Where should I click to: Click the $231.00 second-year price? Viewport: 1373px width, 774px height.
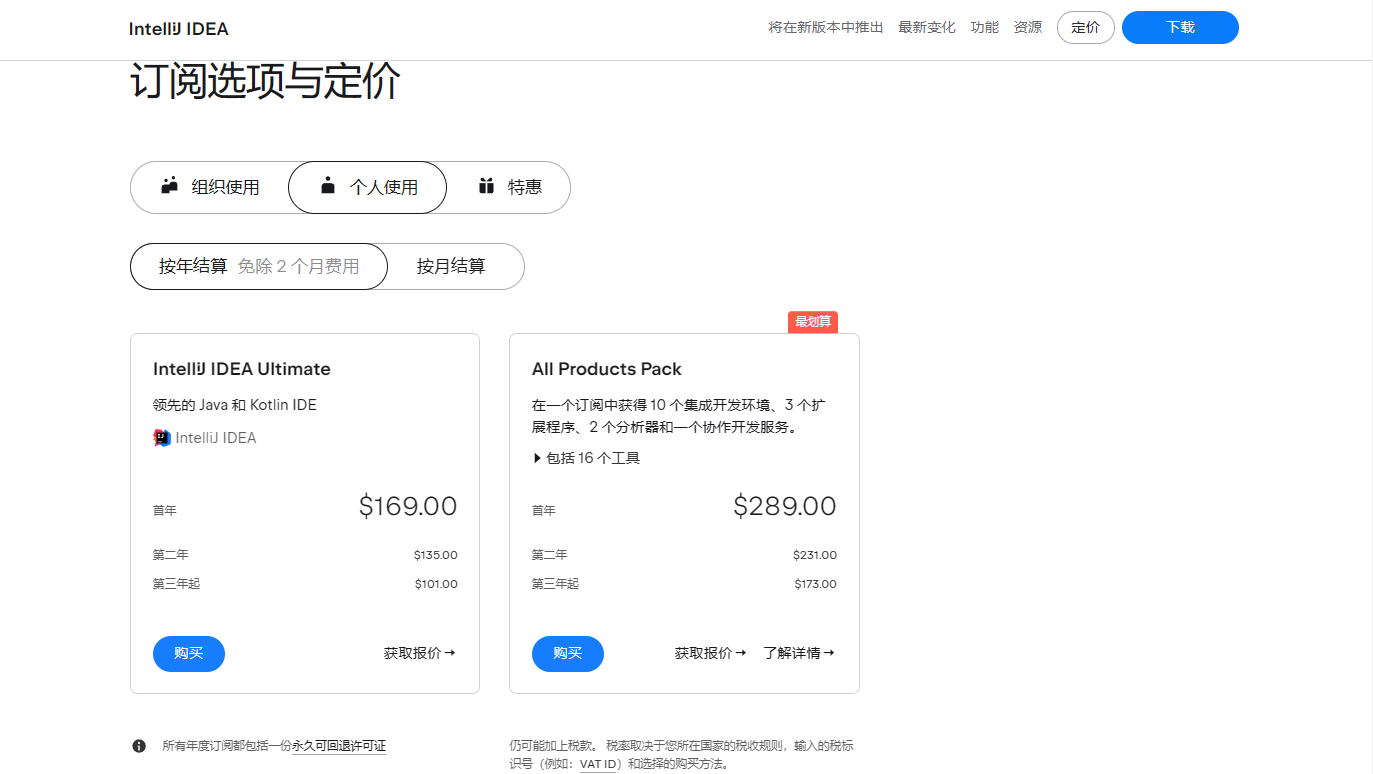(815, 555)
